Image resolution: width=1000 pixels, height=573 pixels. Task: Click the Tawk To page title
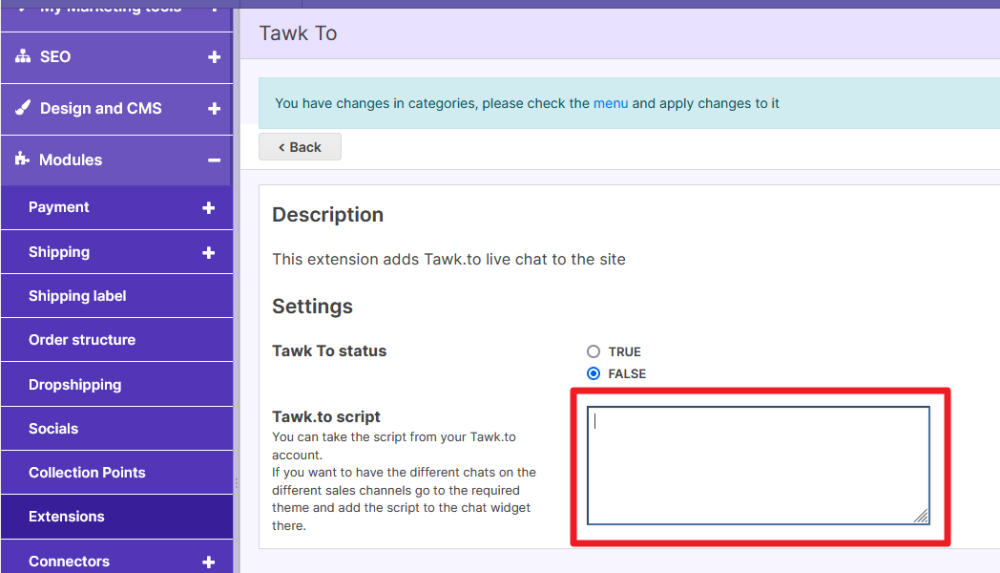298,33
